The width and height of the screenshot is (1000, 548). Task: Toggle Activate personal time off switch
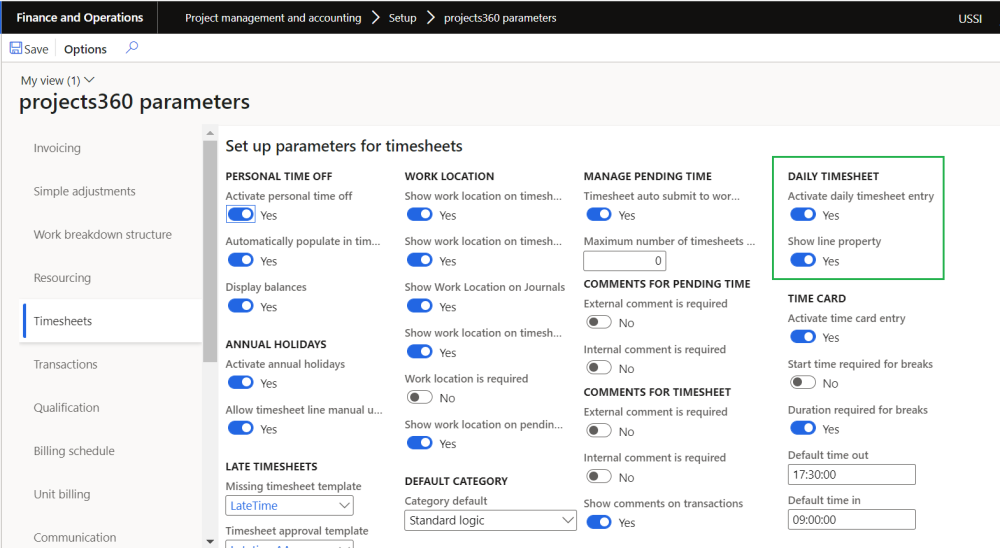[x=241, y=214]
